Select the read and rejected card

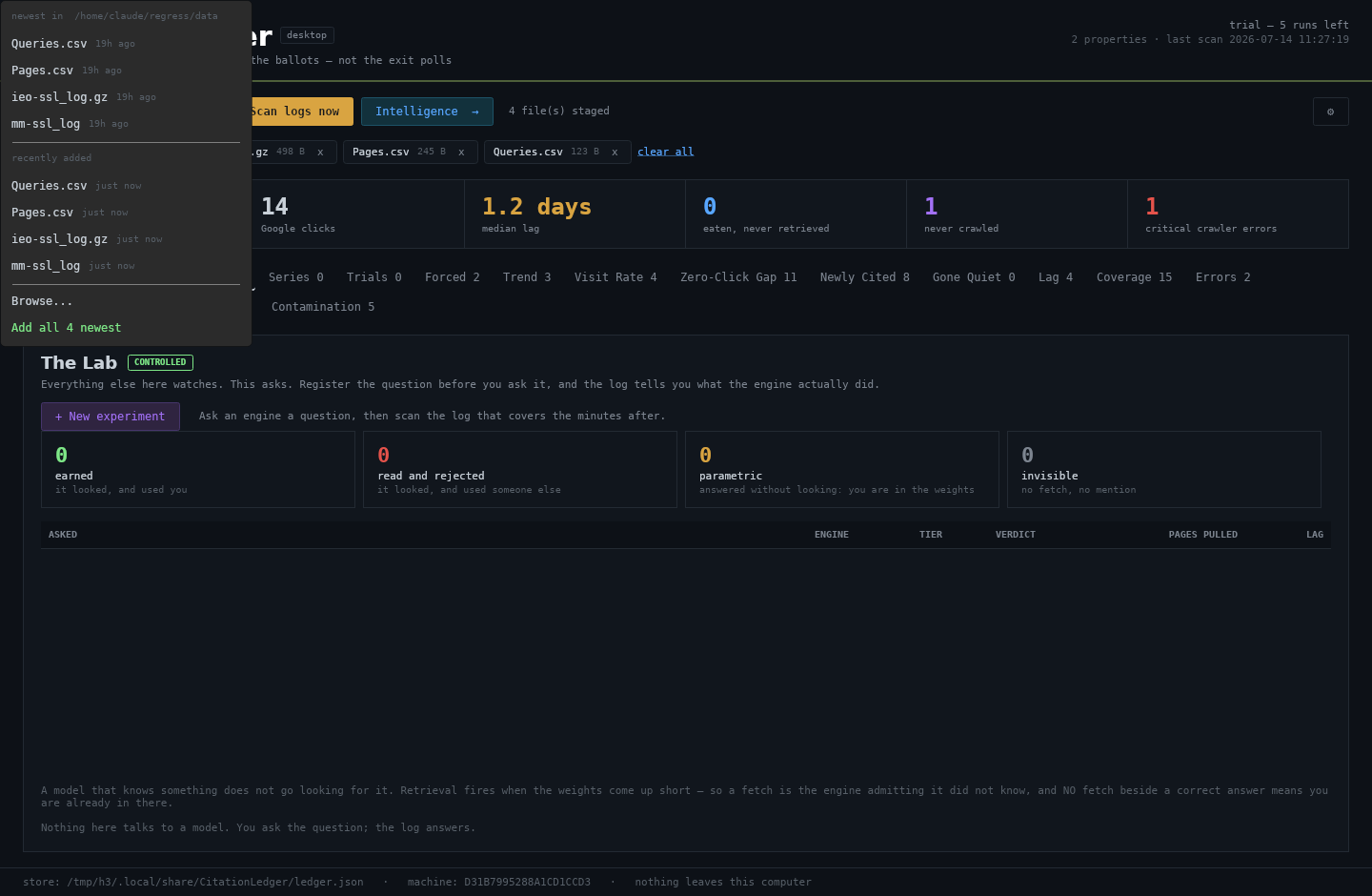(x=520, y=470)
